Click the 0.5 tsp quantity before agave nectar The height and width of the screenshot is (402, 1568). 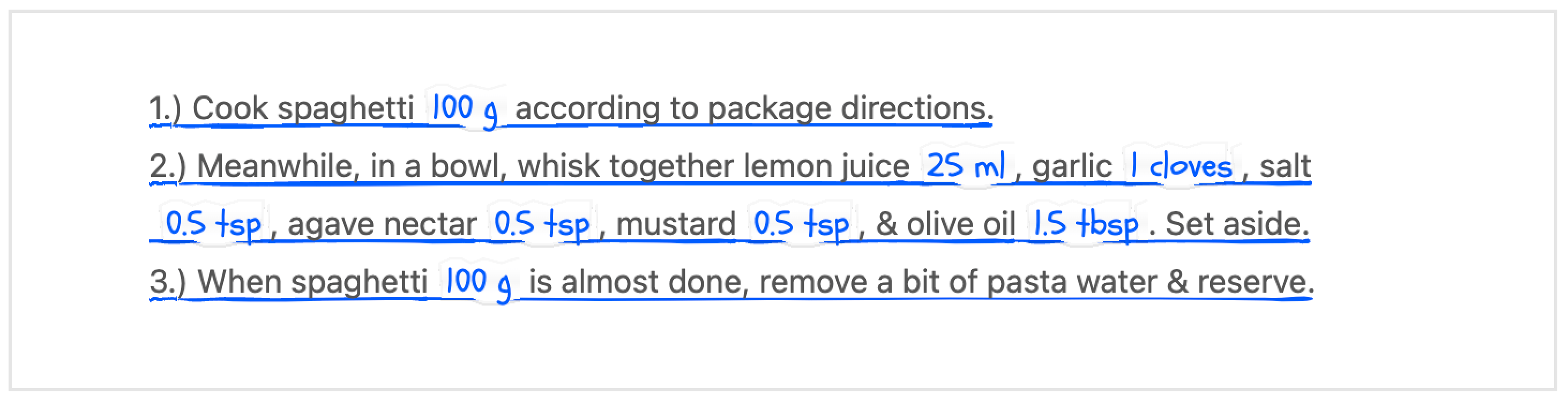point(213,224)
